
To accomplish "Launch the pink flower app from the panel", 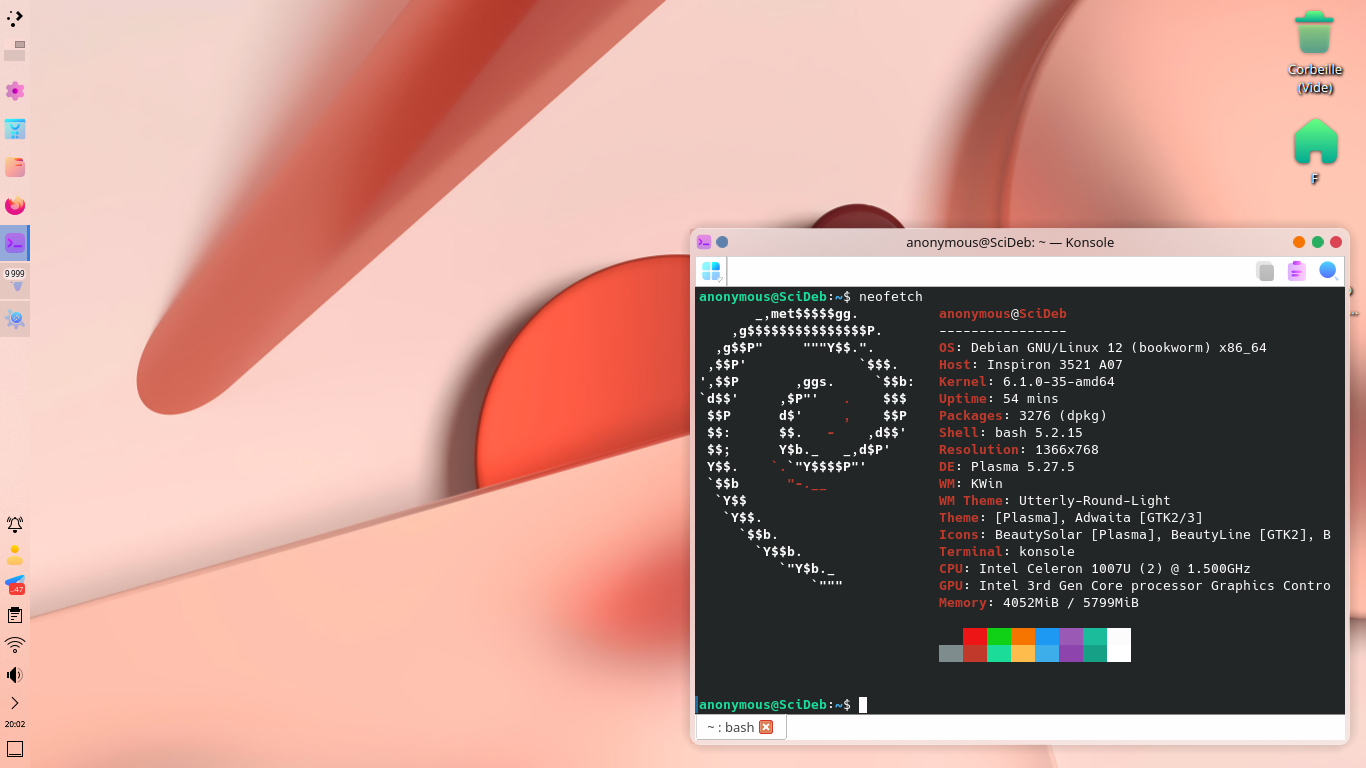I will (x=15, y=91).
